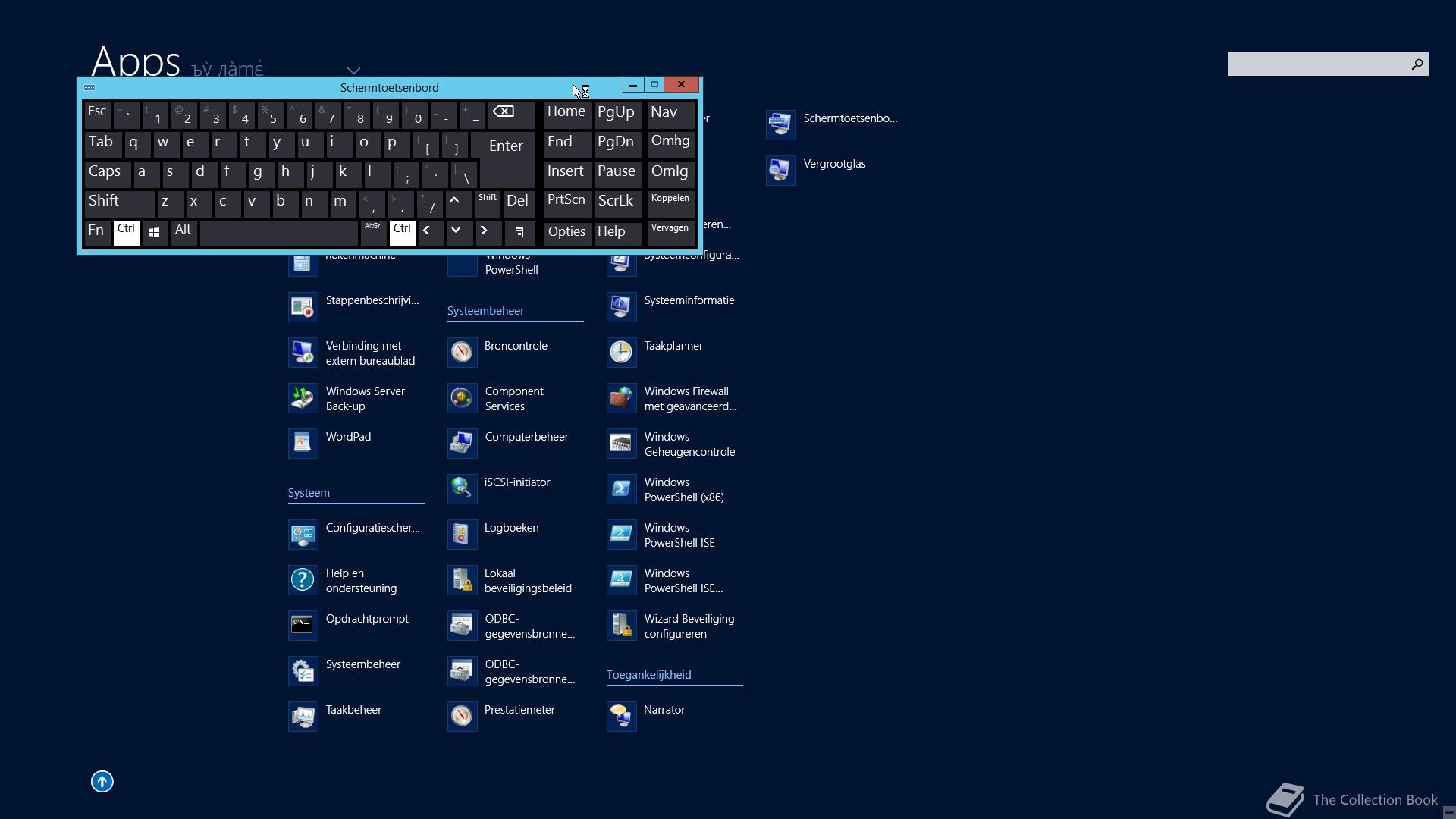Open Windows Firewall met geavanceerde beveiliging

[x=621, y=397]
